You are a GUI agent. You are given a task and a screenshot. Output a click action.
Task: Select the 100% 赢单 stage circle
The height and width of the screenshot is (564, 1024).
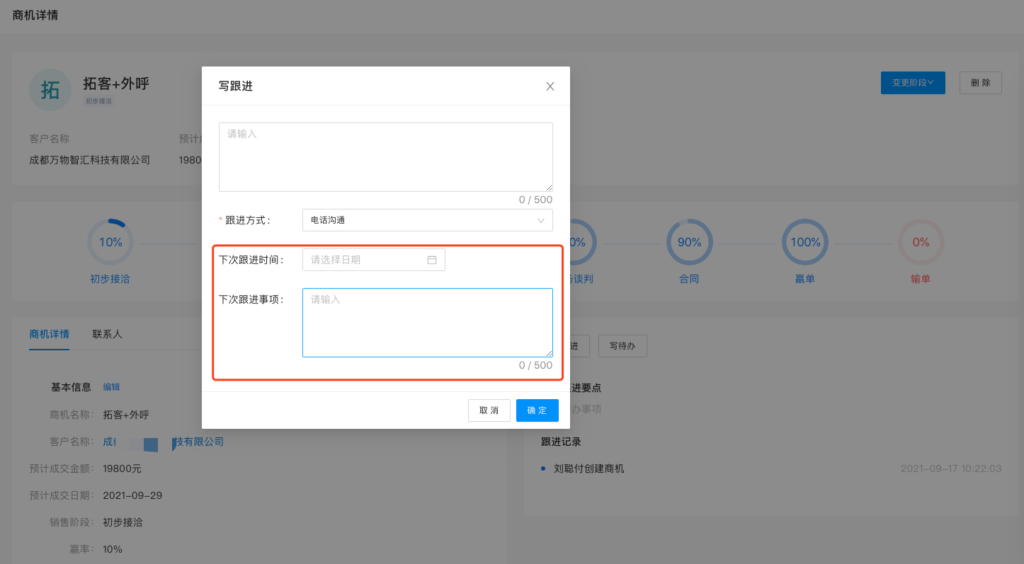pos(805,242)
